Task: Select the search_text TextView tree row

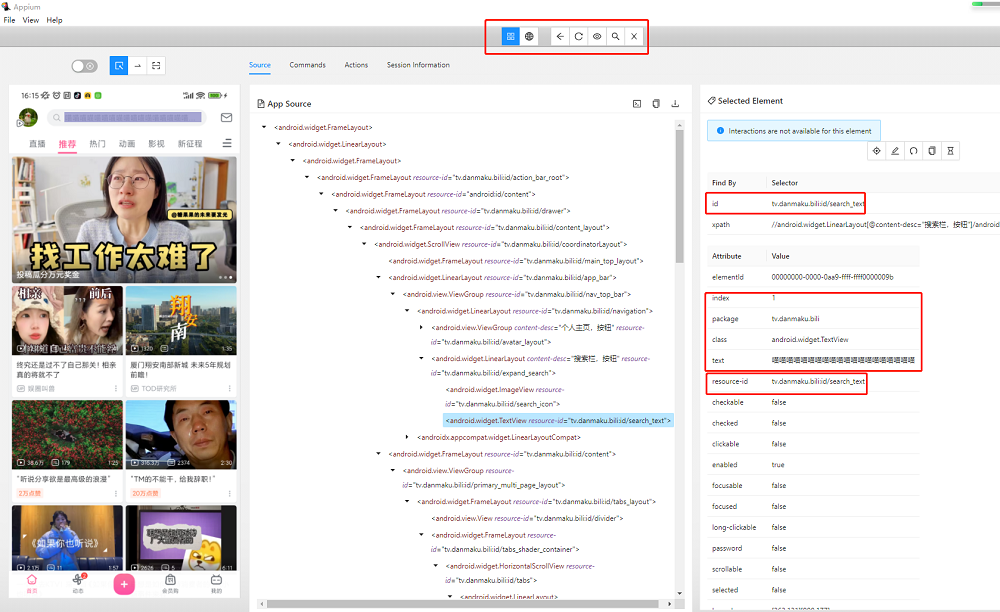Action: point(558,421)
